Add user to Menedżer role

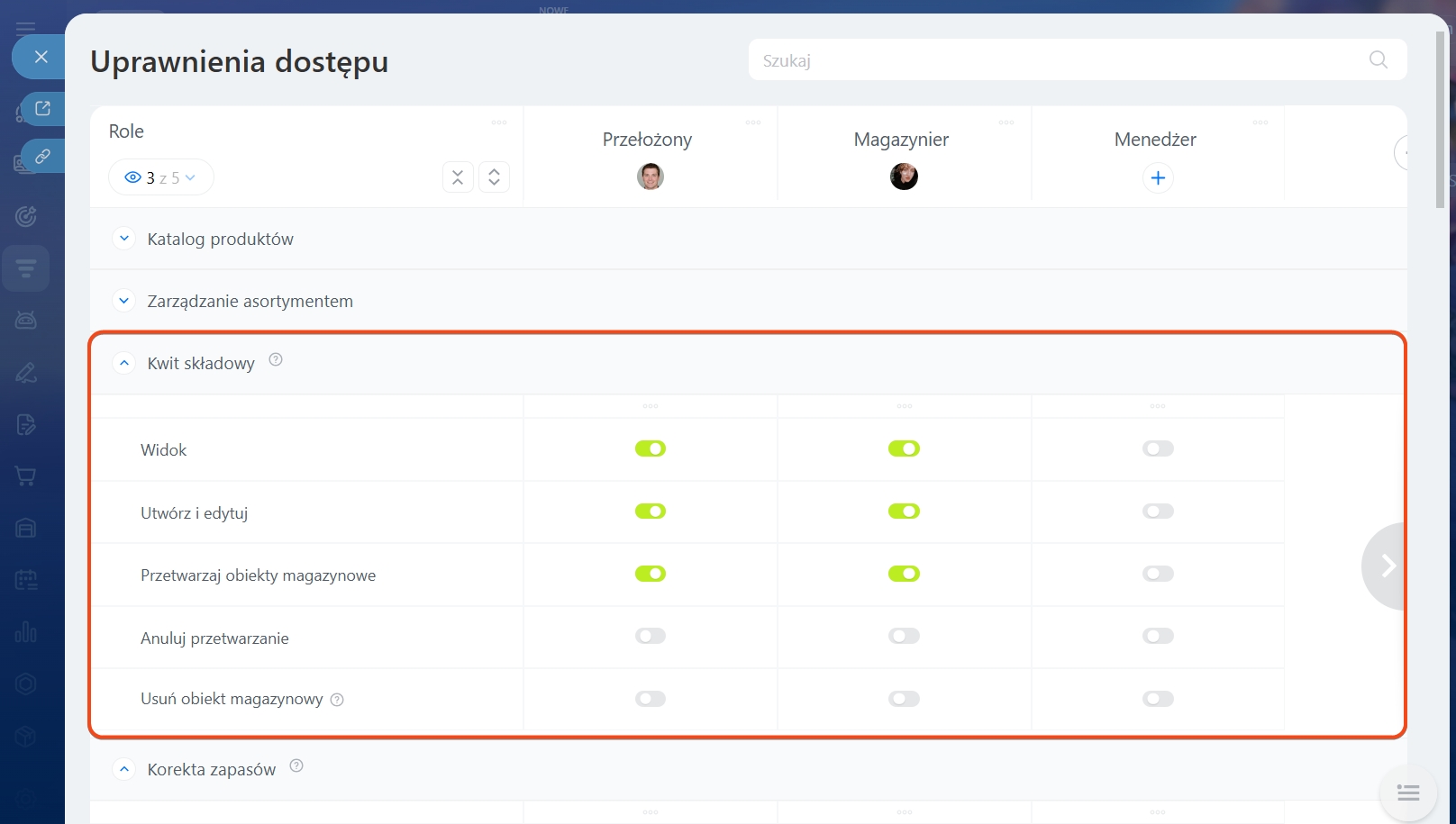[x=1158, y=178]
